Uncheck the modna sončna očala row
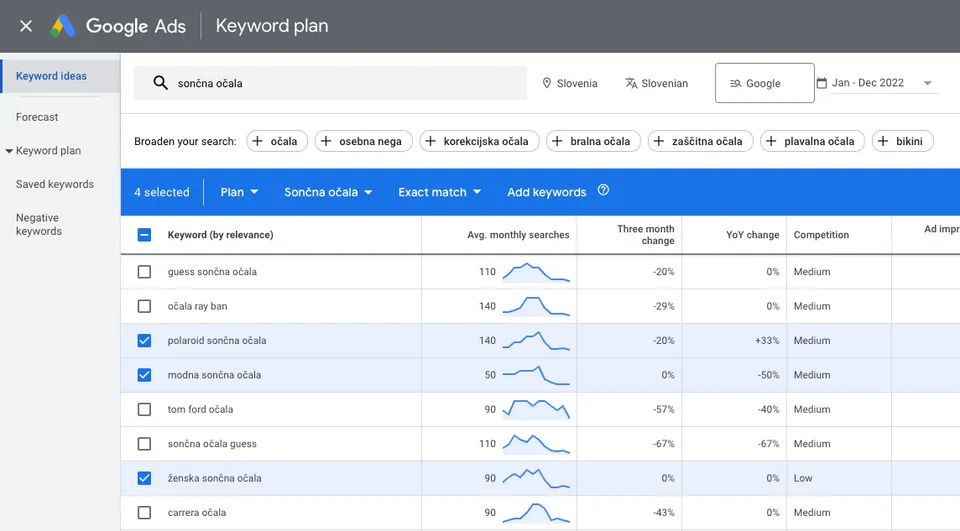This screenshot has height=531, width=960. click(x=144, y=374)
